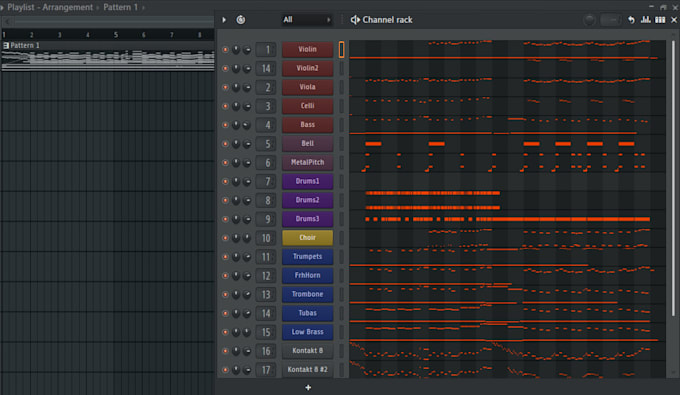Open the Violin2 channel button
This screenshot has width=680, height=395.
[x=307, y=68]
